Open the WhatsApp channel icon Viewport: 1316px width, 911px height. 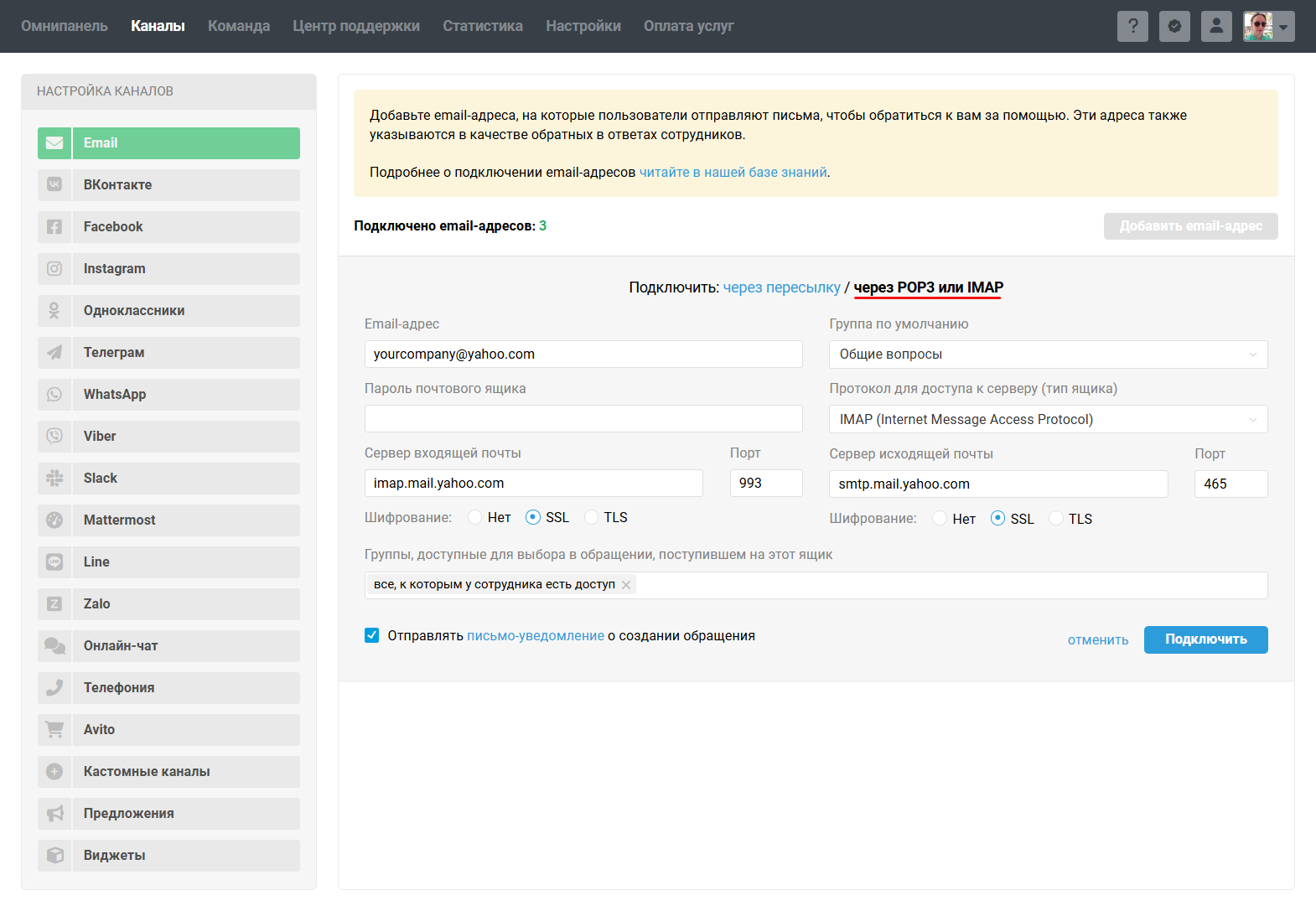[54, 395]
